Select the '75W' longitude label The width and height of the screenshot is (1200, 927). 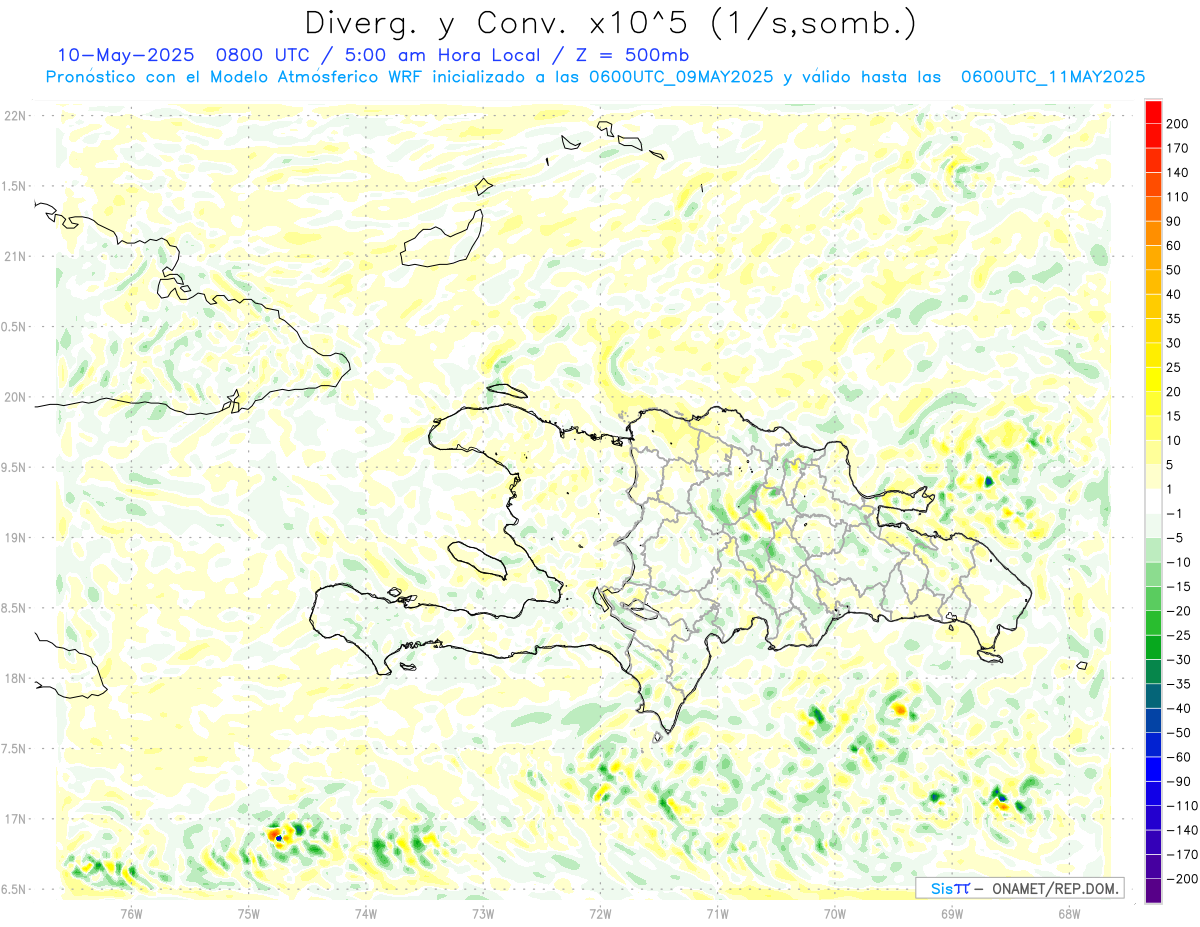point(248,913)
